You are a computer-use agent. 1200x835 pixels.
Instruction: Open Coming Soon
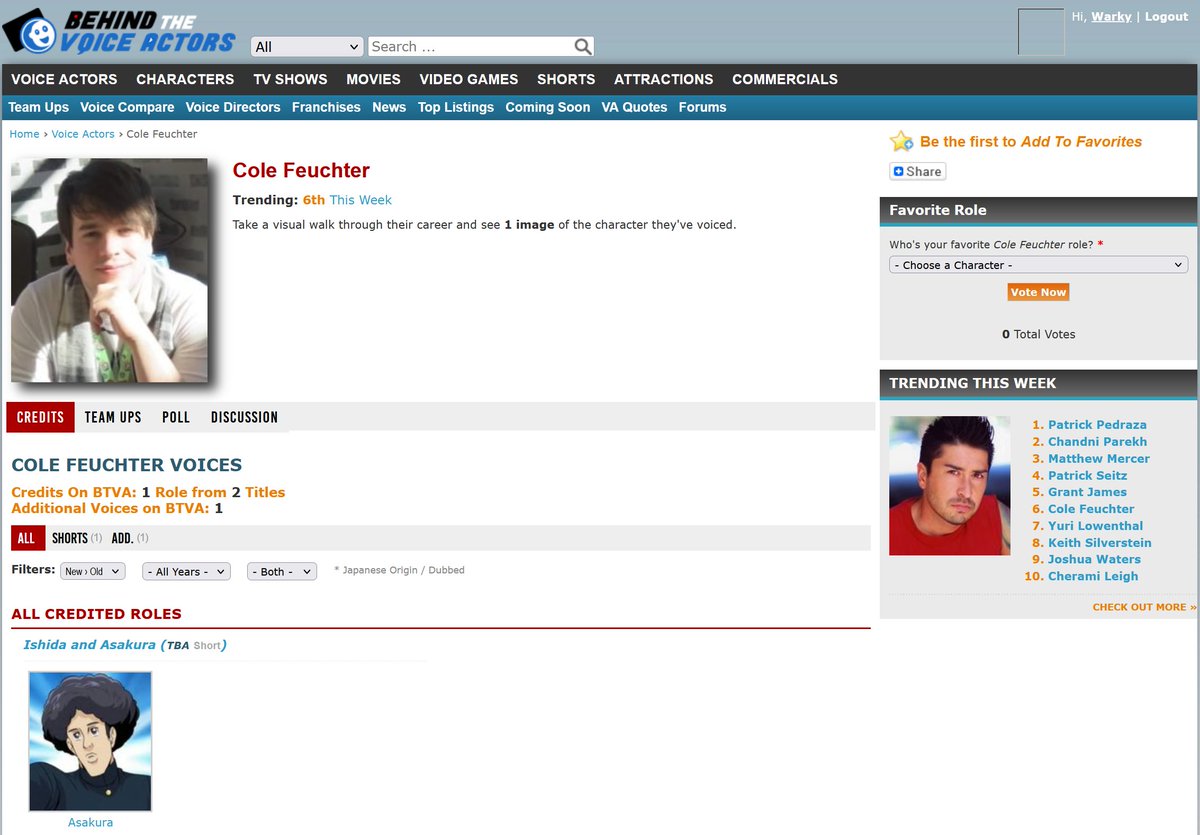coord(547,107)
